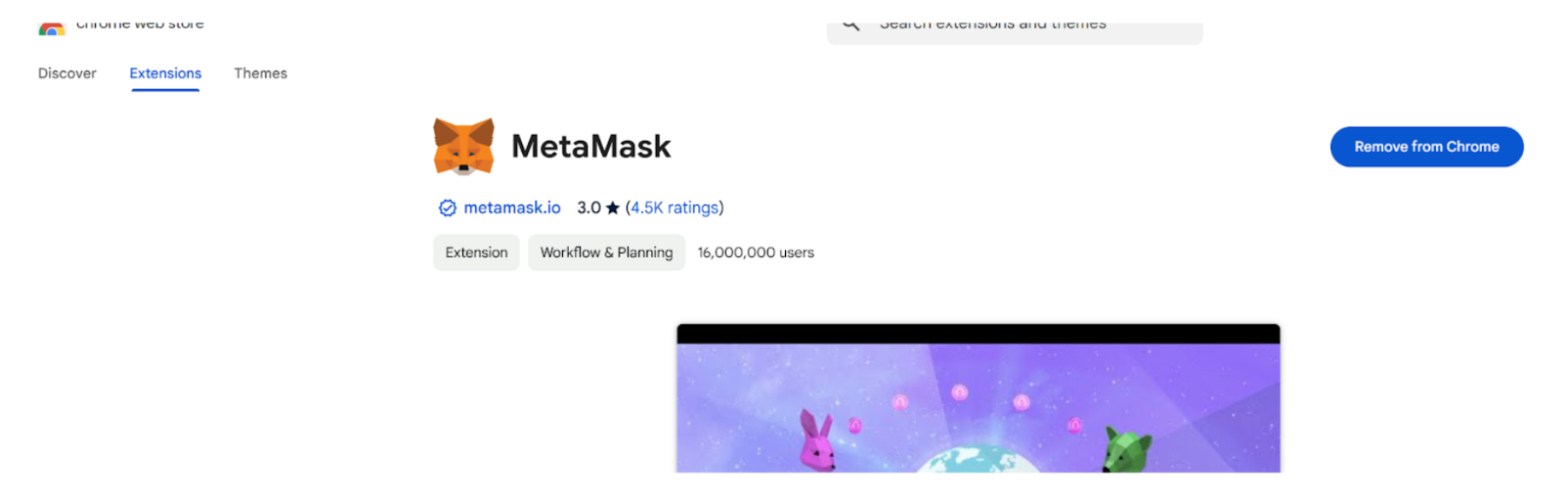Click the MetaMask fox logo
Viewport: 1568px width, 501px height.
coord(463,147)
